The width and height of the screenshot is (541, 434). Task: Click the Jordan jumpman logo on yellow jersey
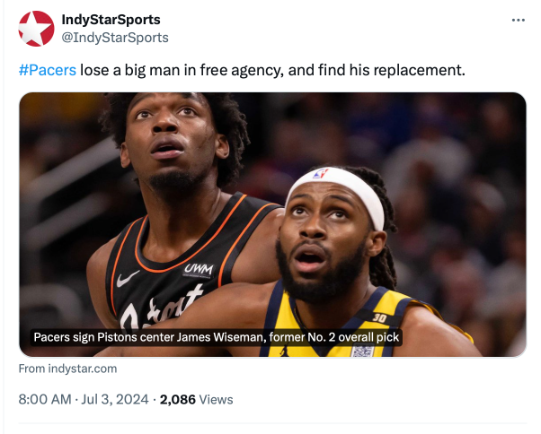point(284,352)
